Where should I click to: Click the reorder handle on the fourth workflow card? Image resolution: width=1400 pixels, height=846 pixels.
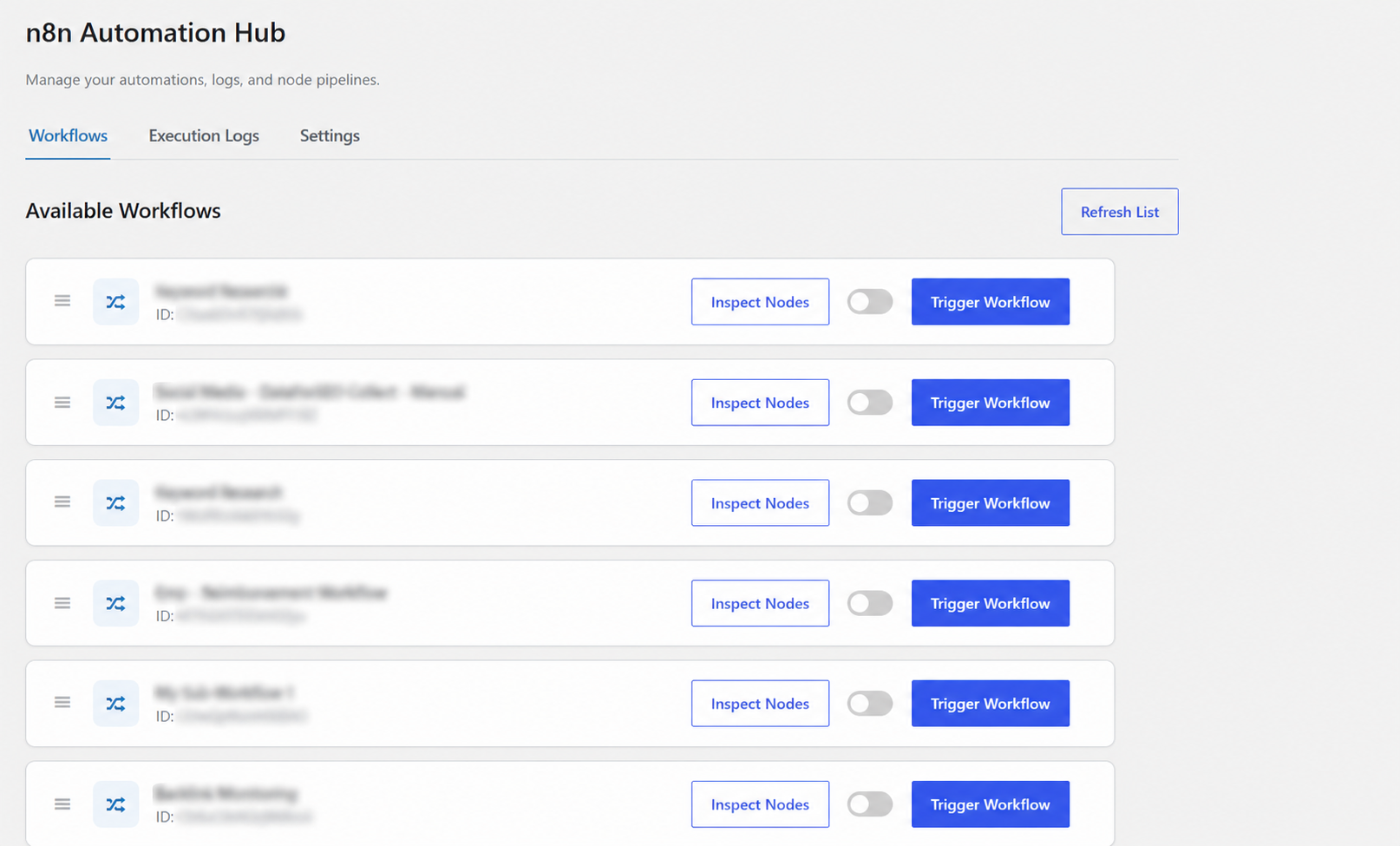point(62,603)
